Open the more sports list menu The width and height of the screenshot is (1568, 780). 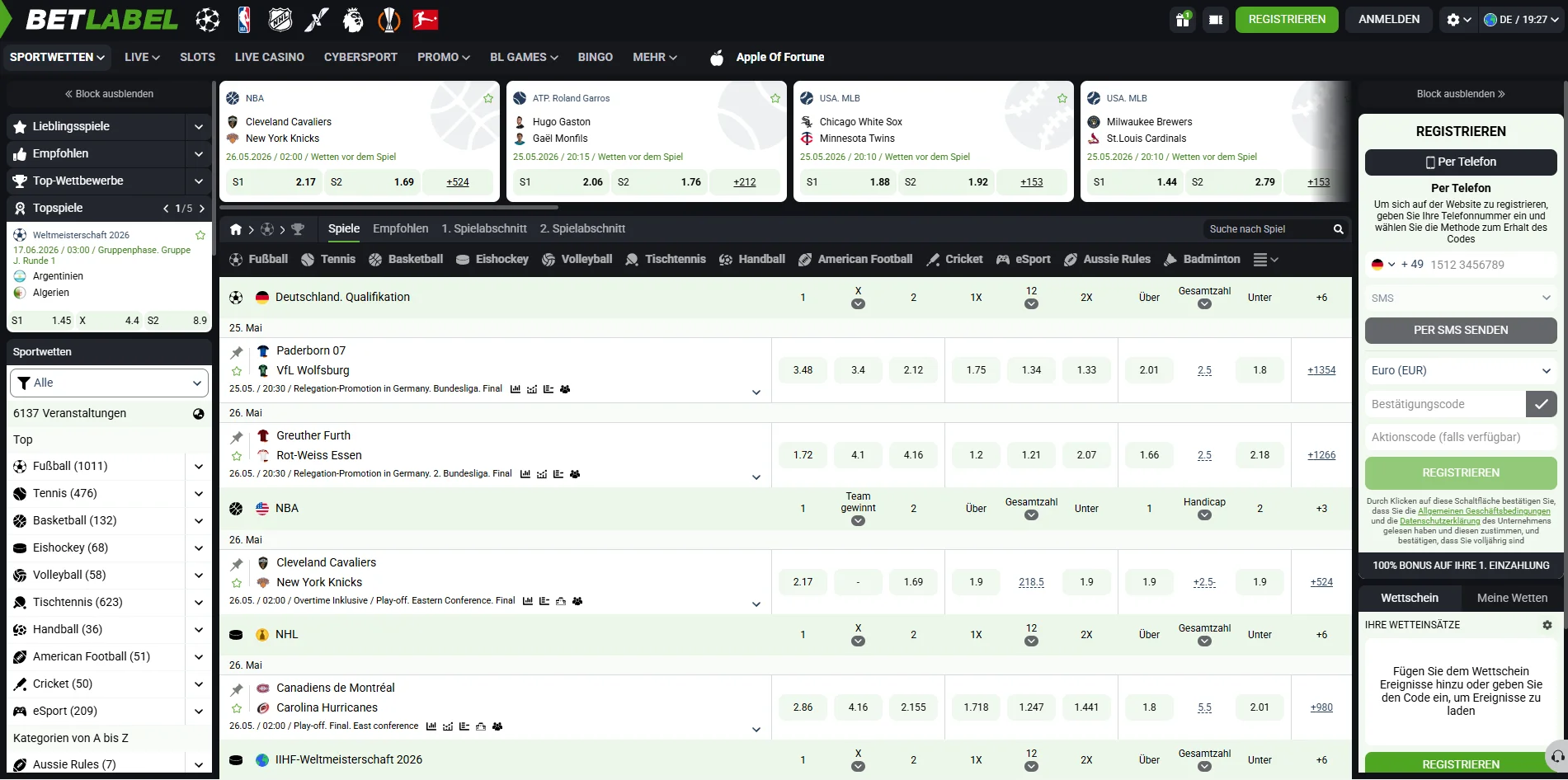tap(1266, 260)
